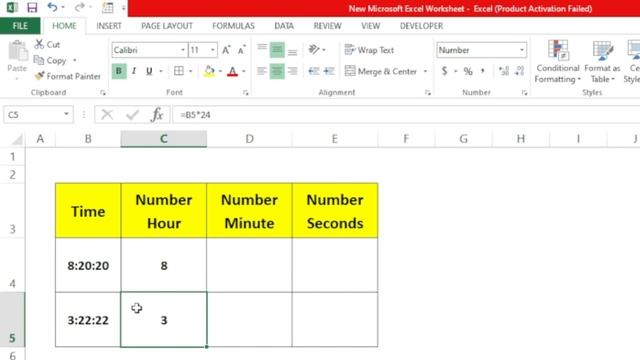Open Number dialog launcher icon
The width and height of the screenshot is (640, 360).
(x=524, y=93)
